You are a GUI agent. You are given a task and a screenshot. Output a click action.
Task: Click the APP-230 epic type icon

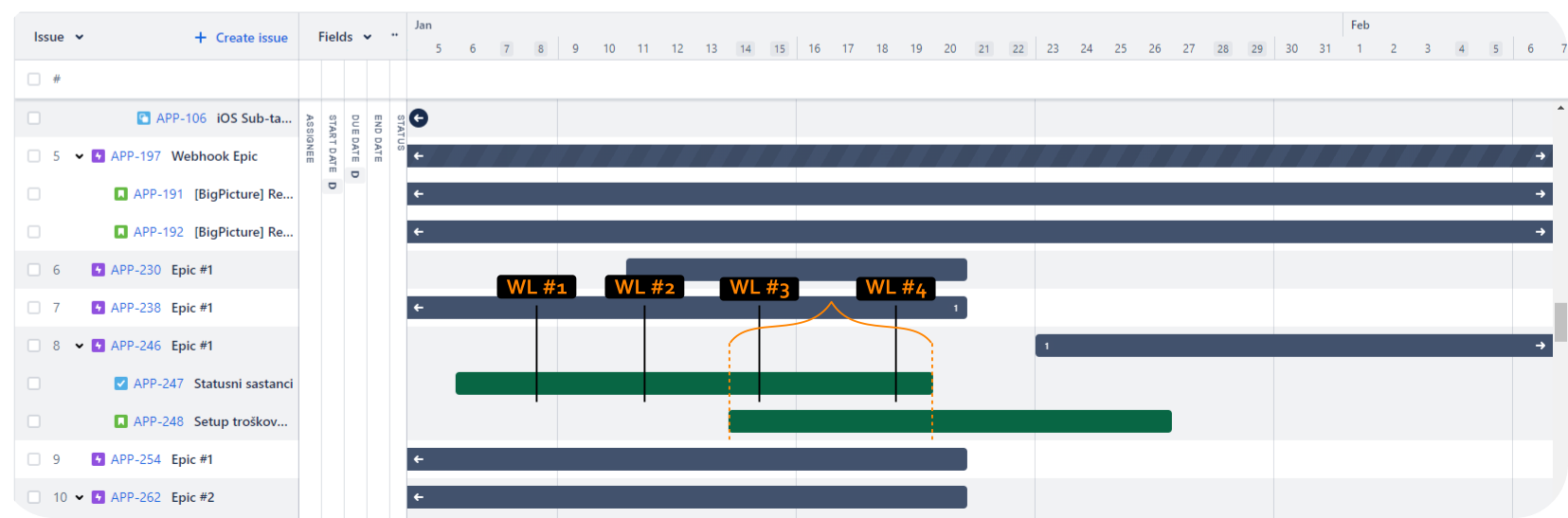[x=99, y=270]
